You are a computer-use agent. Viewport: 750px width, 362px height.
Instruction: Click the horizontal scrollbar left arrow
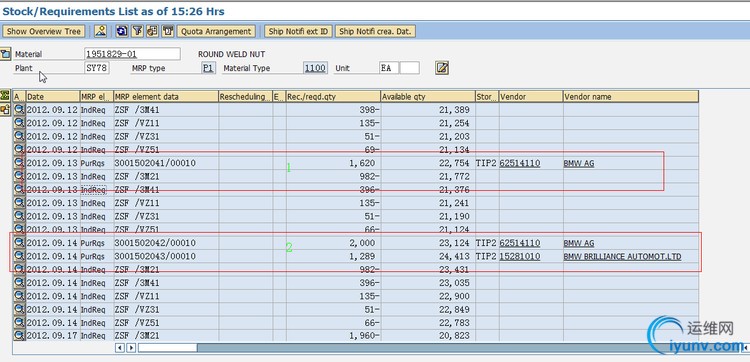pos(120,348)
